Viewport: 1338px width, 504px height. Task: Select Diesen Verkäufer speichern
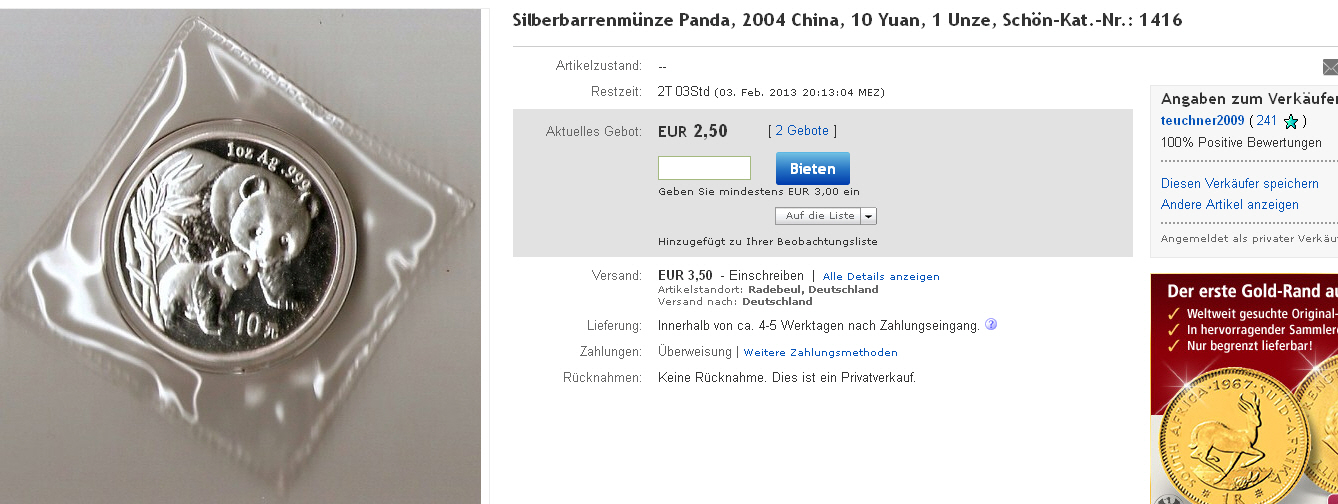click(x=1240, y=184)
